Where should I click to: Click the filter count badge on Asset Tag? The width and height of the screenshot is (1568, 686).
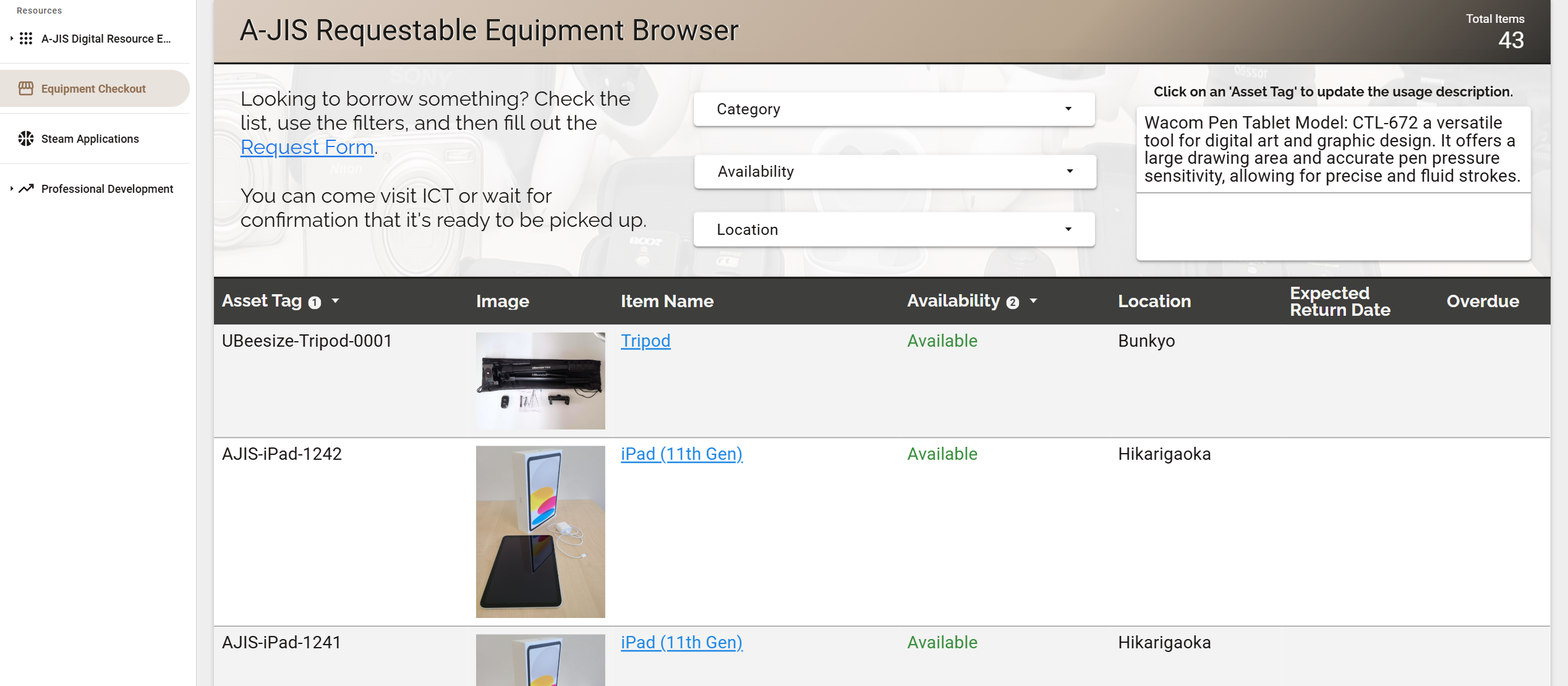pyautogui.click(x=315, y=302)
